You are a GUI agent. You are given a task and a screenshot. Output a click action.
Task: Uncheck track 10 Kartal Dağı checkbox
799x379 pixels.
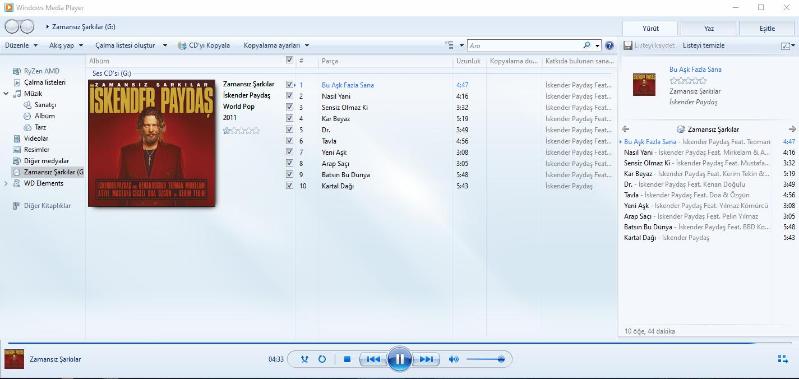pos(289,185)
